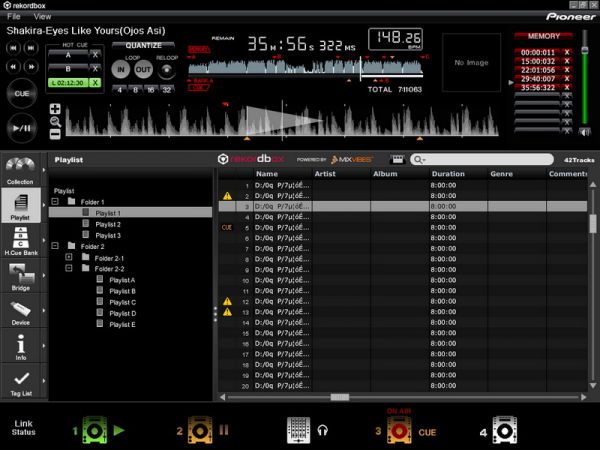The image size is (600, 450).
Task: Open the H.Cue Bank panel
Action: (x=21, y=241)
